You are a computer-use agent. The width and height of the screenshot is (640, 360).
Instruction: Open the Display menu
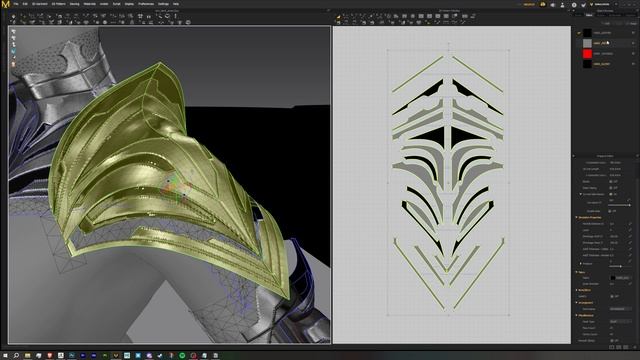tap(129, 4)
